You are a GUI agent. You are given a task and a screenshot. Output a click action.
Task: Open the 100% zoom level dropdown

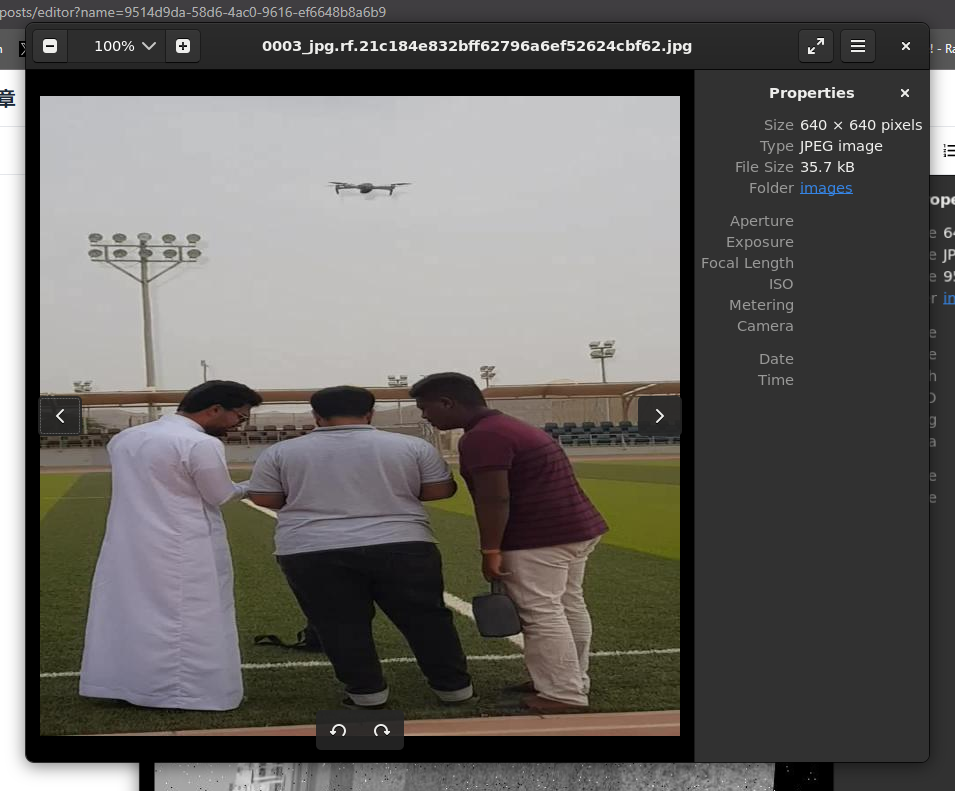tap(125, 46)
